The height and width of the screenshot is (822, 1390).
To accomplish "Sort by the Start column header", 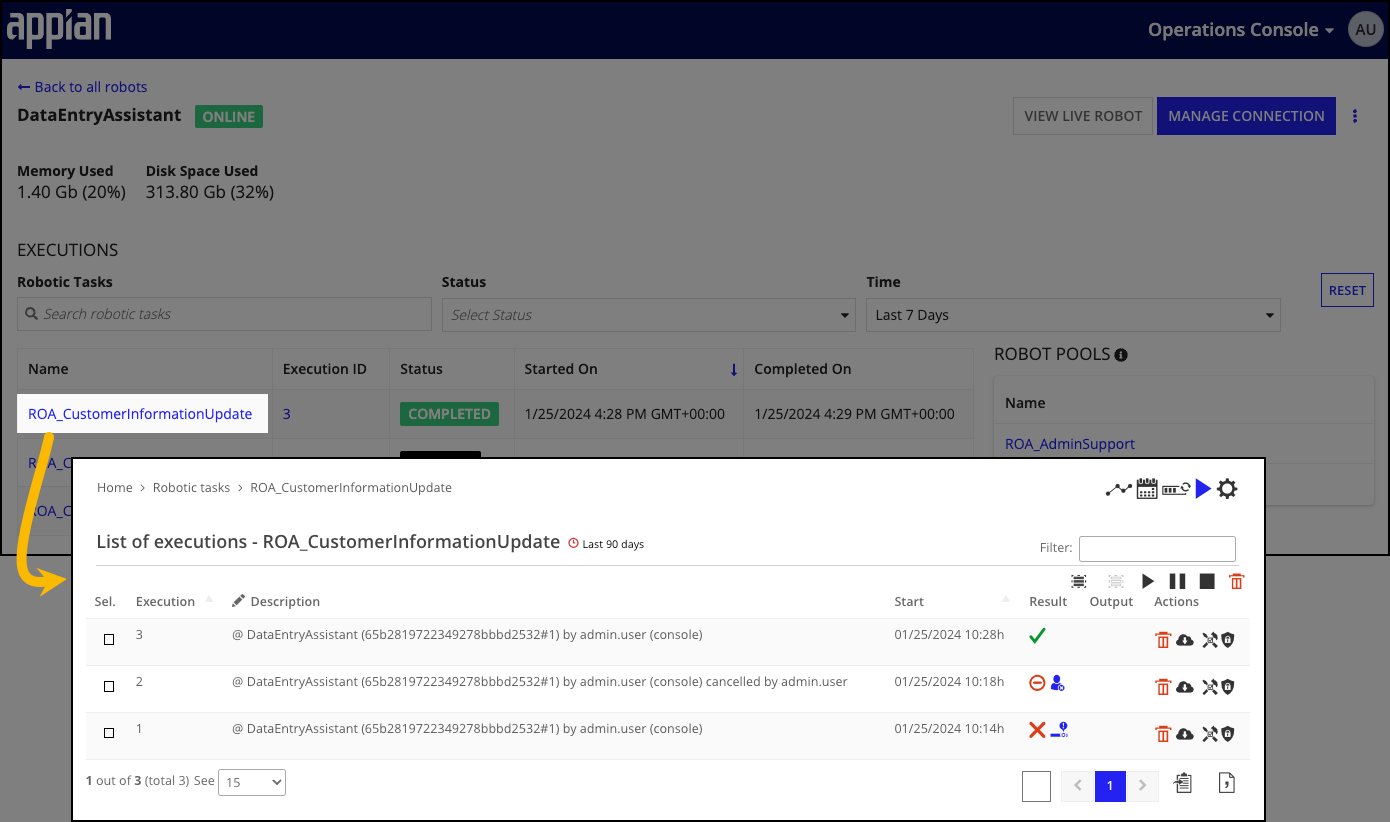I will tap(909, 601).
